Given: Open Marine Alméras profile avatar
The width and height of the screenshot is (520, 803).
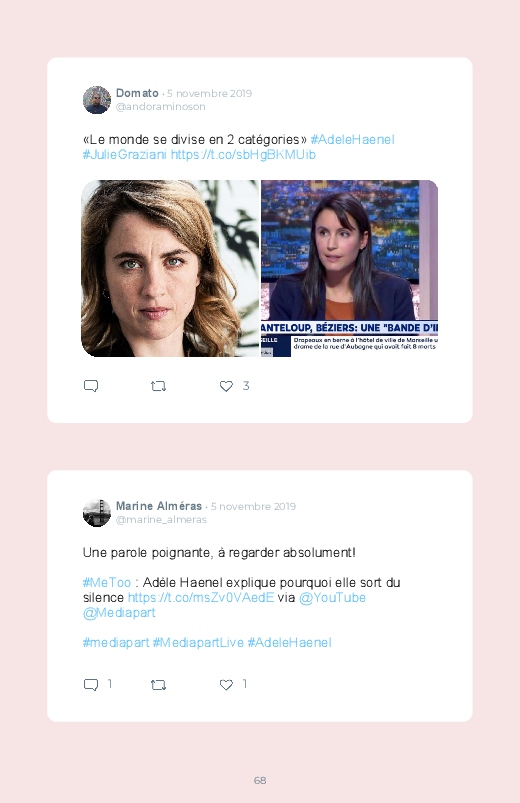Looking at the screenshot, I should [97, 513].
